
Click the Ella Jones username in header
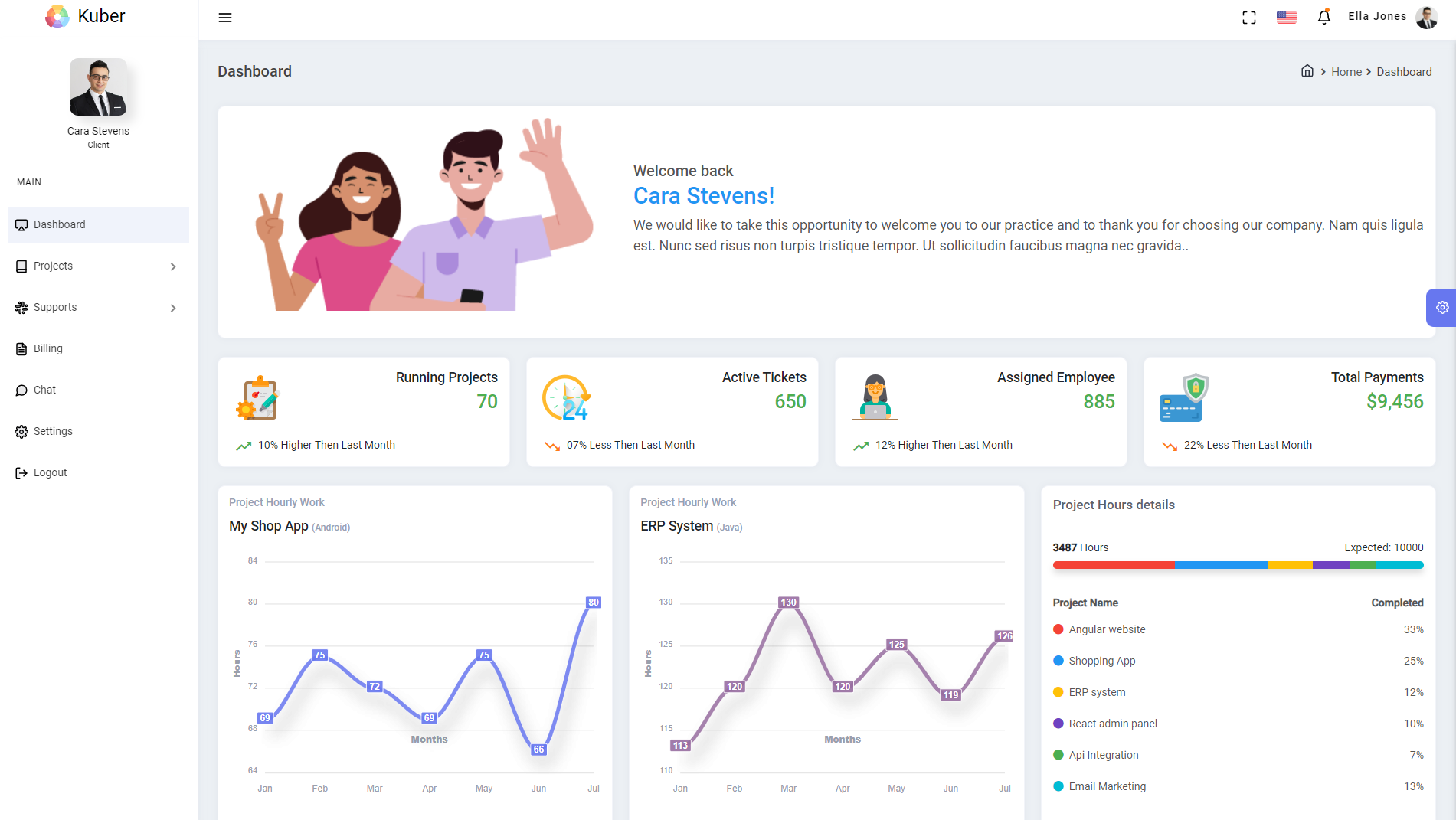pyautogui.click(x=1377, y=17)
